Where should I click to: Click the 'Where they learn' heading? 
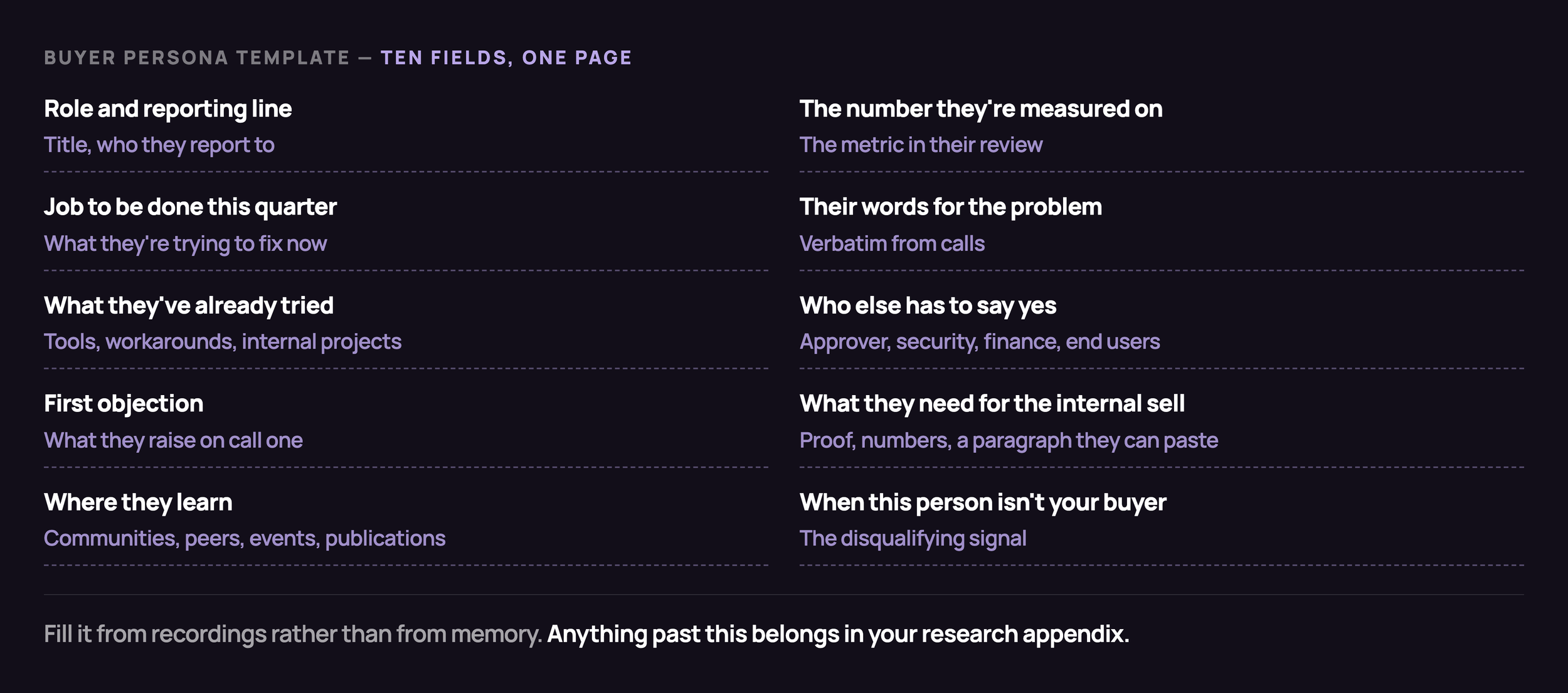coord(138,503)
